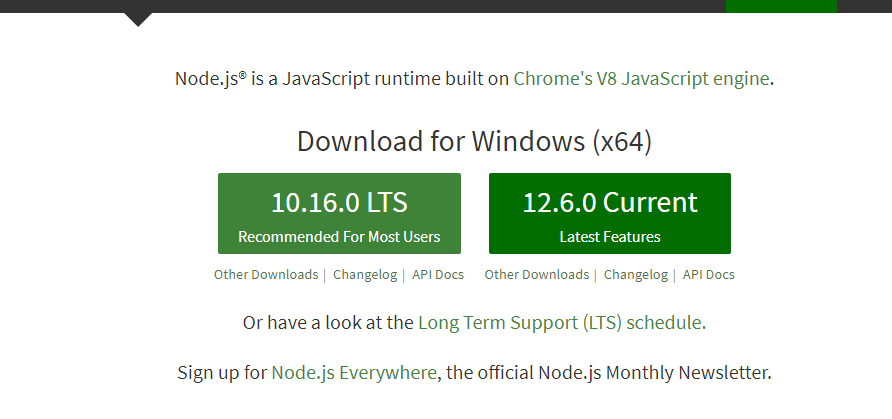Click the "Recommended For Most Users" subtitle
Viewport: 892px width, 419px height.
point(339,237)
